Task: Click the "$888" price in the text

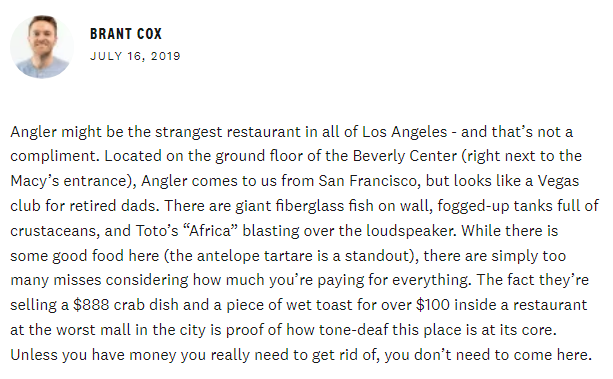Action: 91,305
